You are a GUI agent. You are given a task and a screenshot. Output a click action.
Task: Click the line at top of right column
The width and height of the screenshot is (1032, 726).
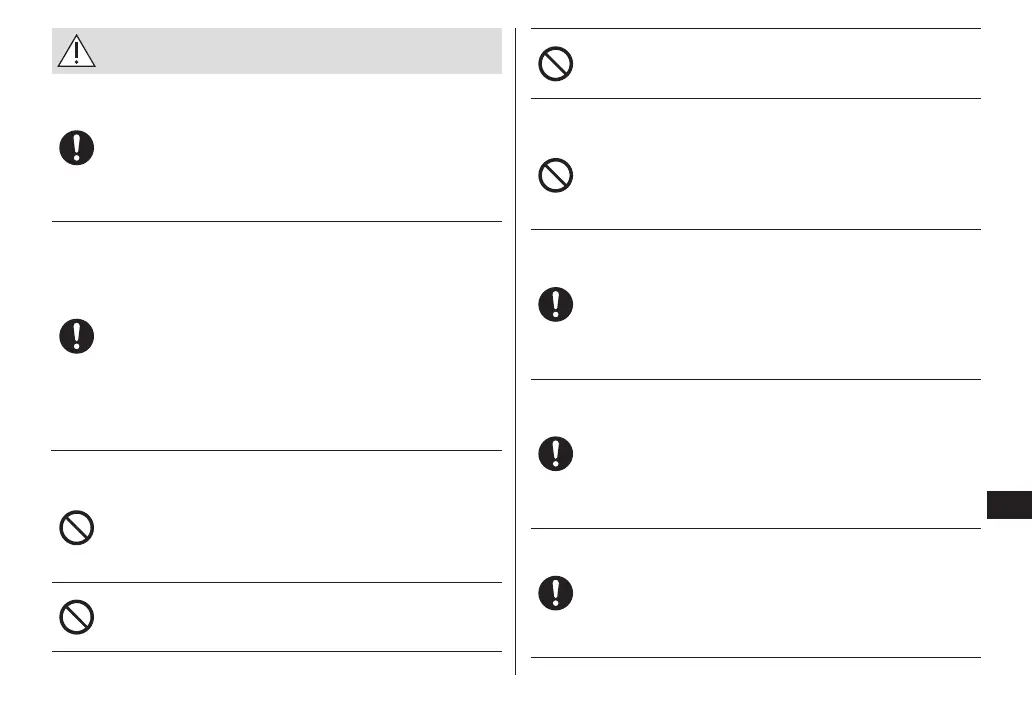click(755, 29)
